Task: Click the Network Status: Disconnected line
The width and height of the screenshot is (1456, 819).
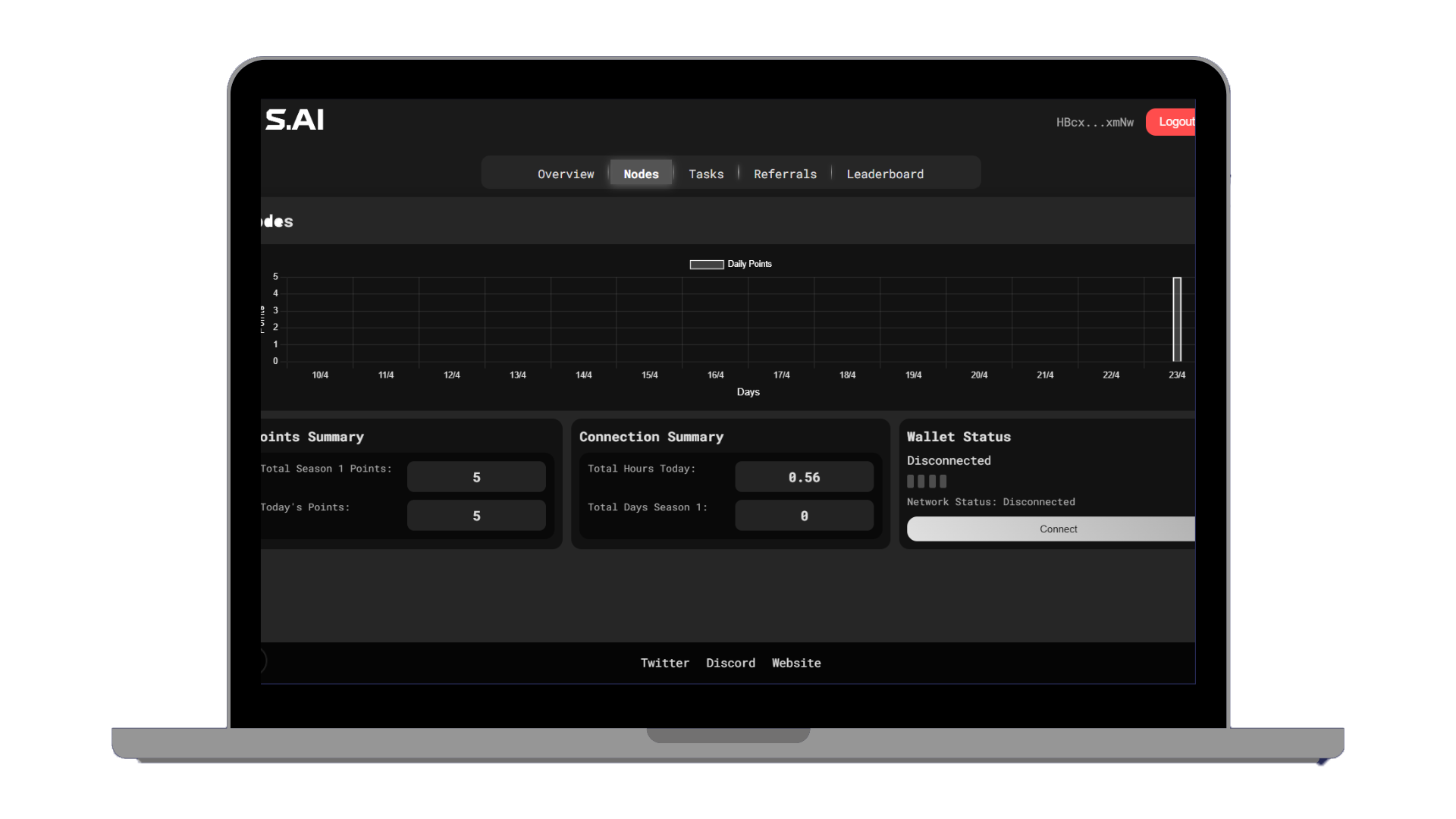Action: coord(990,502)
